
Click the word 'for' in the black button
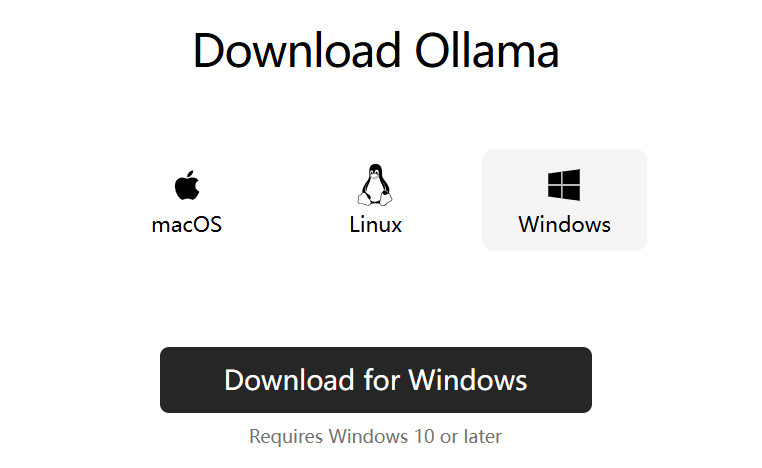click(x=381, y=380)
